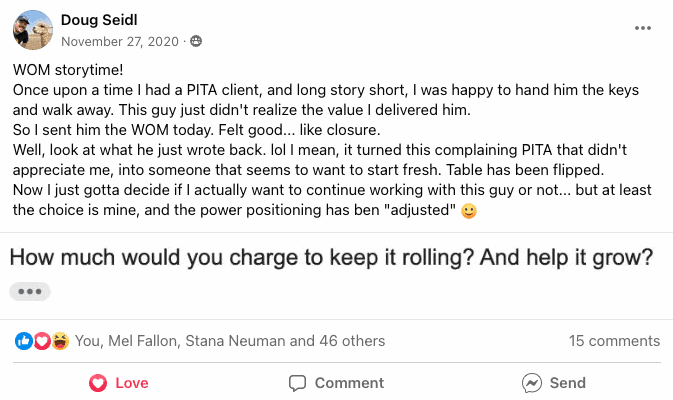Open the list of people who reacted

[x=230, y=341]
